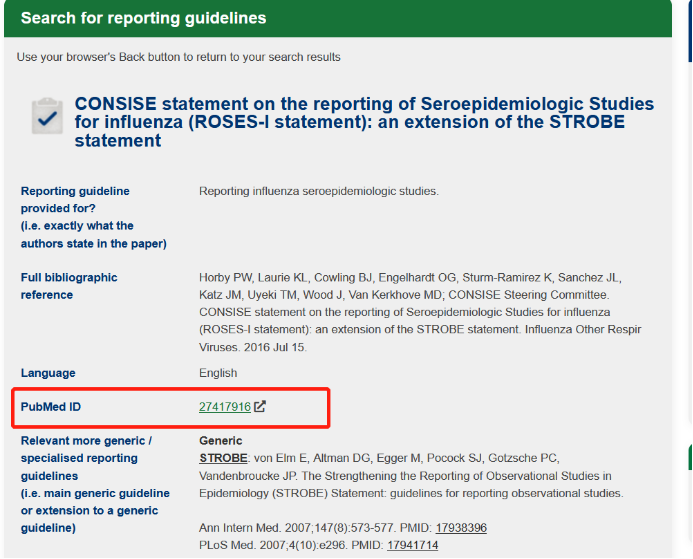The height and width of the screenshot is (559, 693).
Task: Click external link icon beside PubMed ID
Action: pos(260,406)
